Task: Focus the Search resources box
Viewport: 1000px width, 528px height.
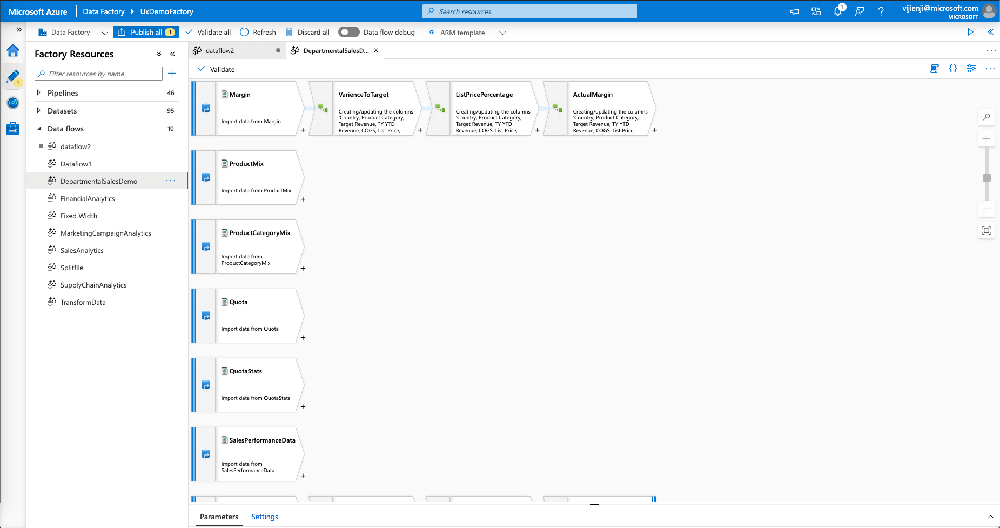Action: pos(529,11)
